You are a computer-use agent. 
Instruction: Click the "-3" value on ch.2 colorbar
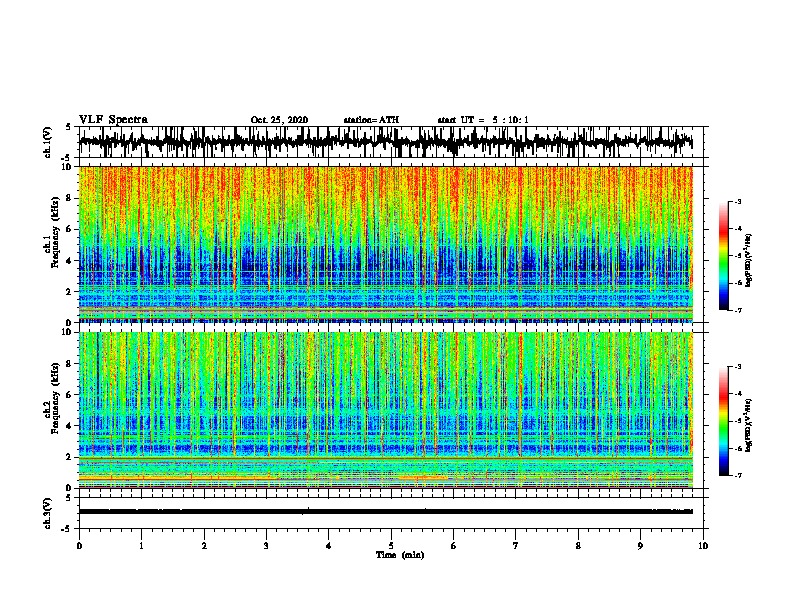pyautogui.click(x=737, y=367)
